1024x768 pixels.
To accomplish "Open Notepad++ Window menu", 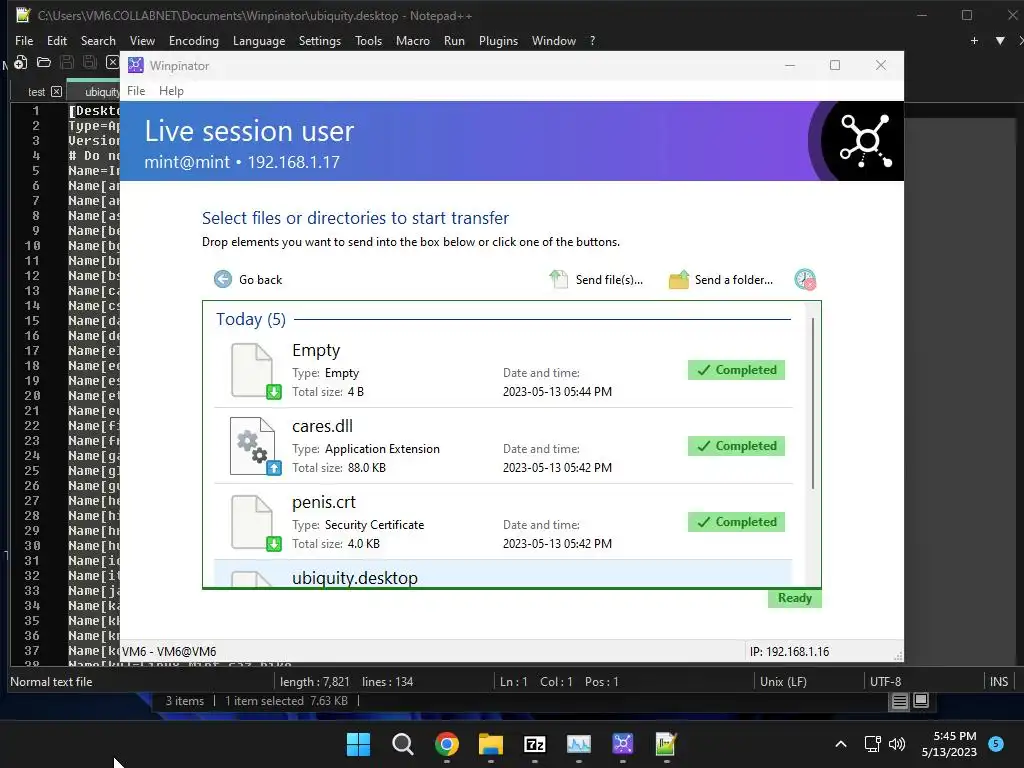I will click(554, 40).
